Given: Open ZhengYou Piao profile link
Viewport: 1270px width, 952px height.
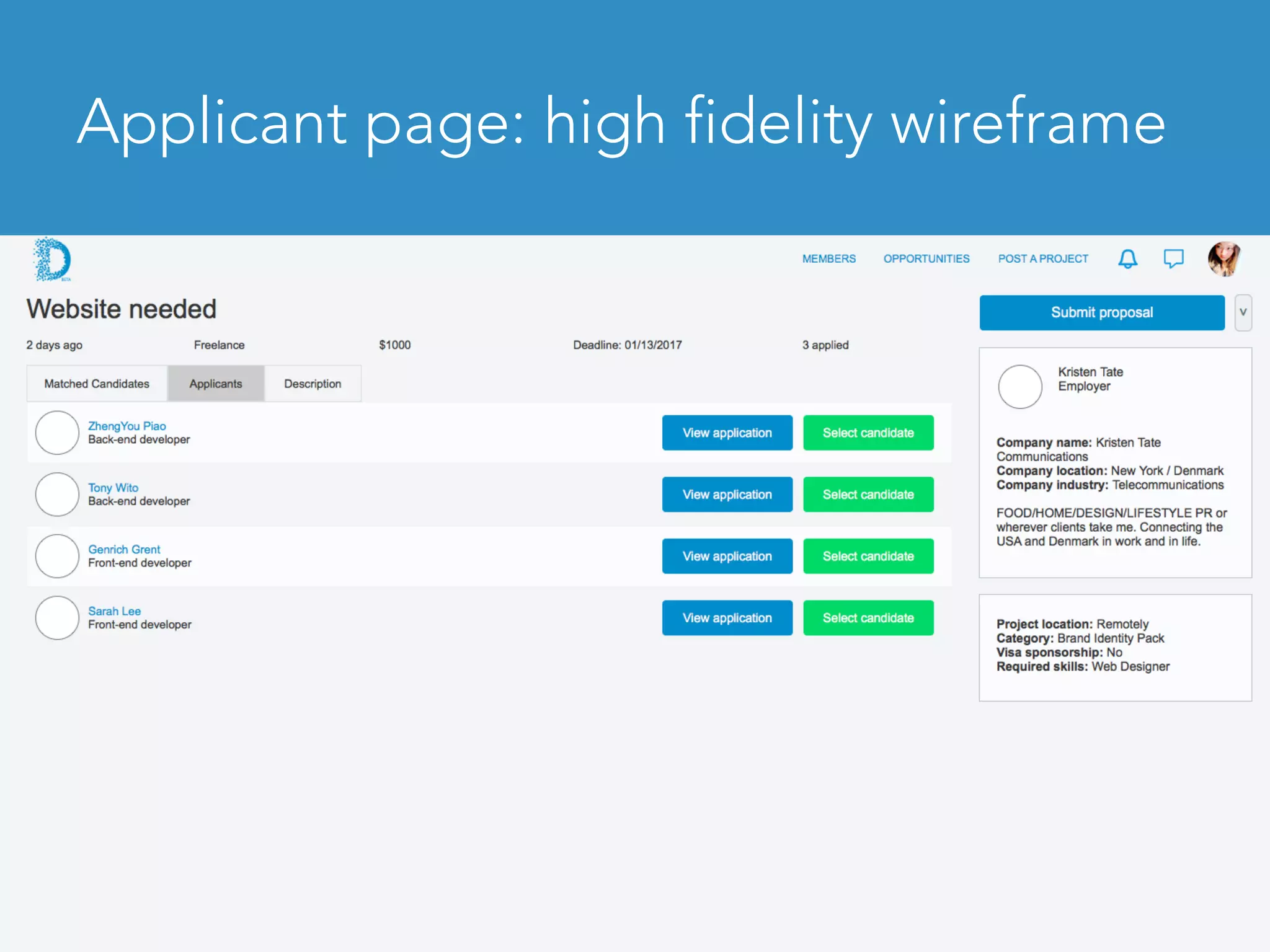Looking at the screenshot, I should [127, 426].
